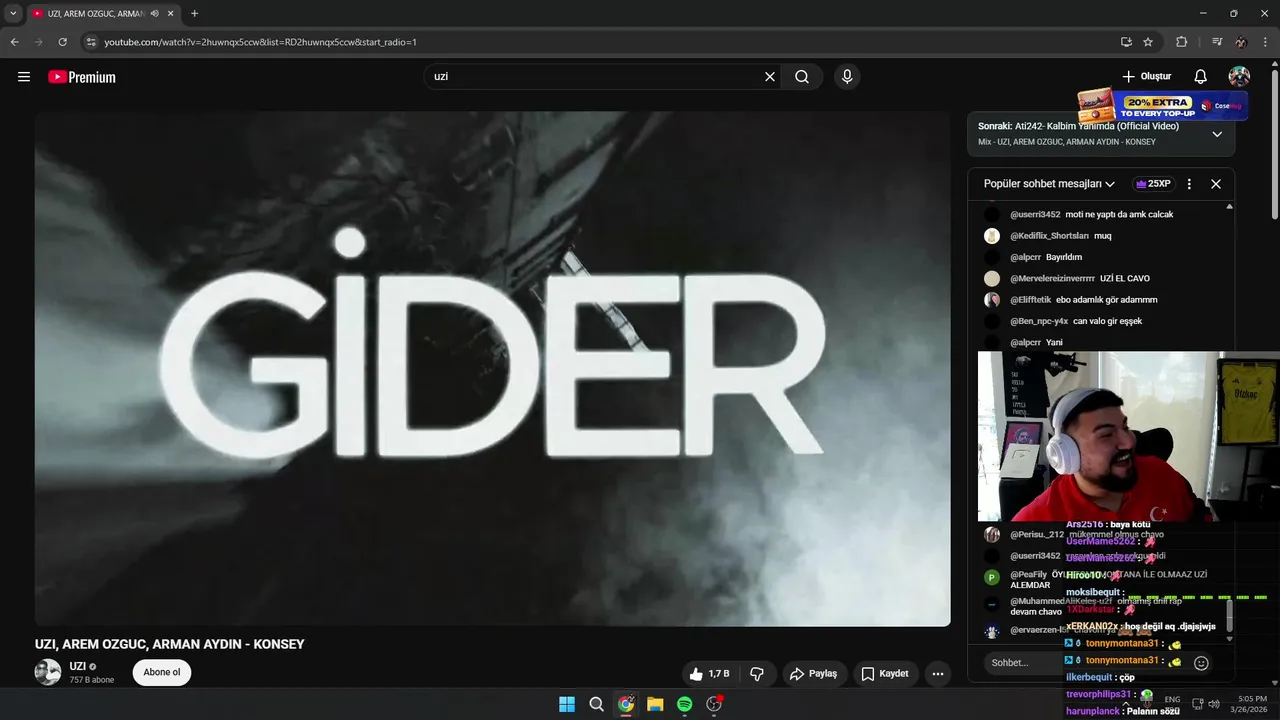Like the video (1,7 B)
Viewport: 1280px width, 720px height.
tap(709, 674)
